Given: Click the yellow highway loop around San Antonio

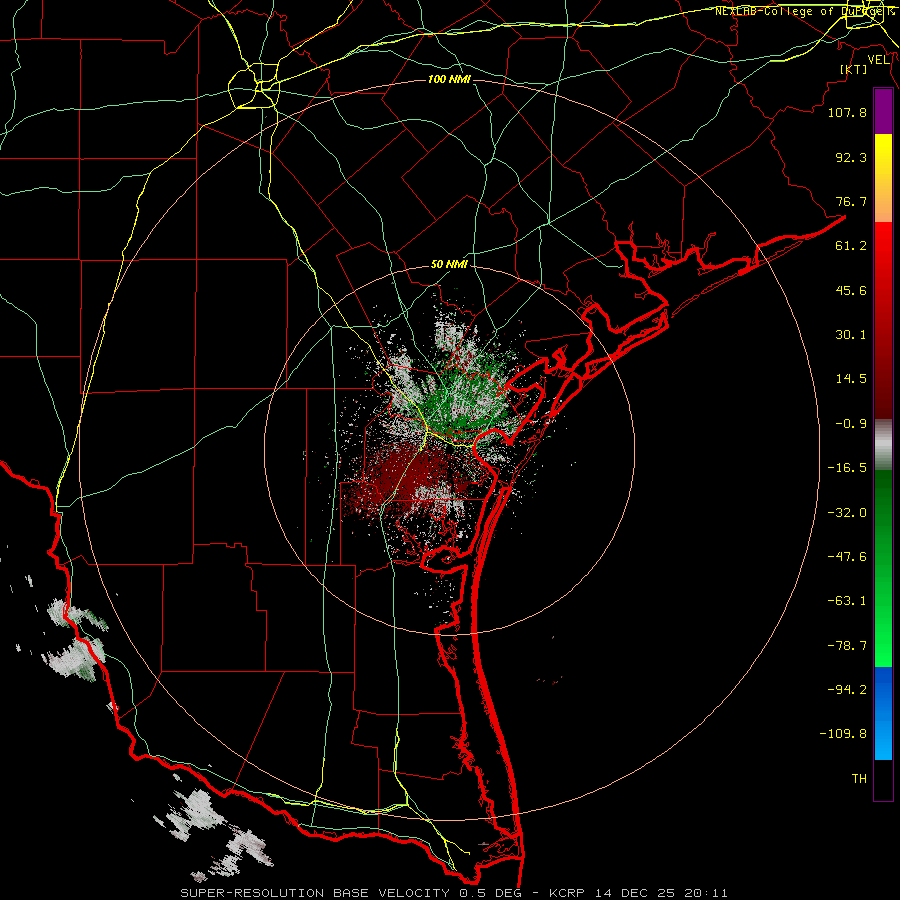Looking at the screenshot, I should [x=254, y=86].
